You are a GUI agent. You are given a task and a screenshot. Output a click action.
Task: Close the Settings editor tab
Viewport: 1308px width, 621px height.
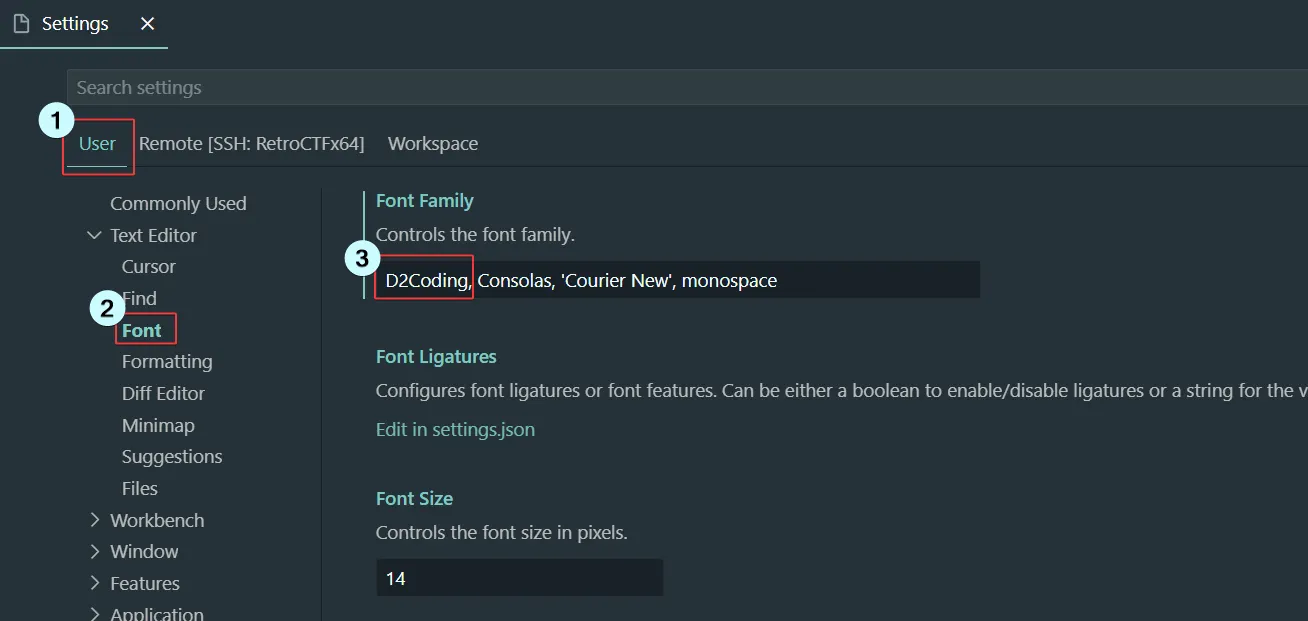point(147,24)
